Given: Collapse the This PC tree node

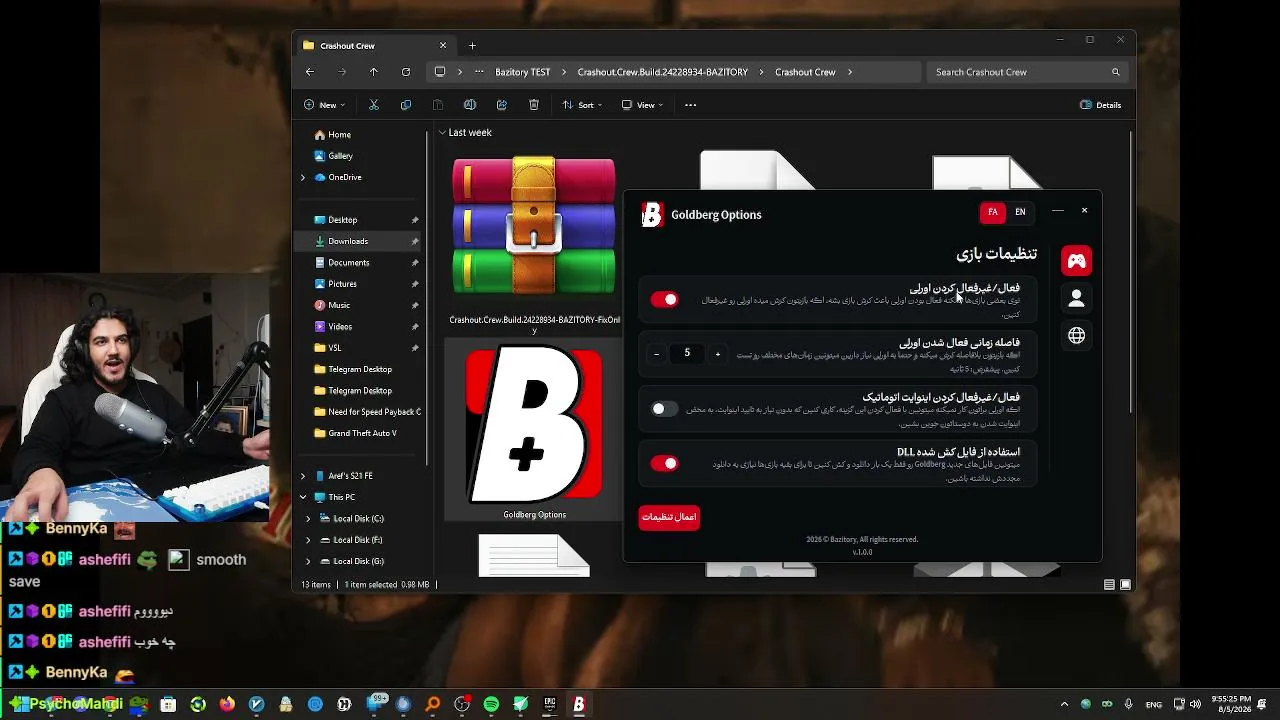Looking at the screenshot, I should 303,497.
